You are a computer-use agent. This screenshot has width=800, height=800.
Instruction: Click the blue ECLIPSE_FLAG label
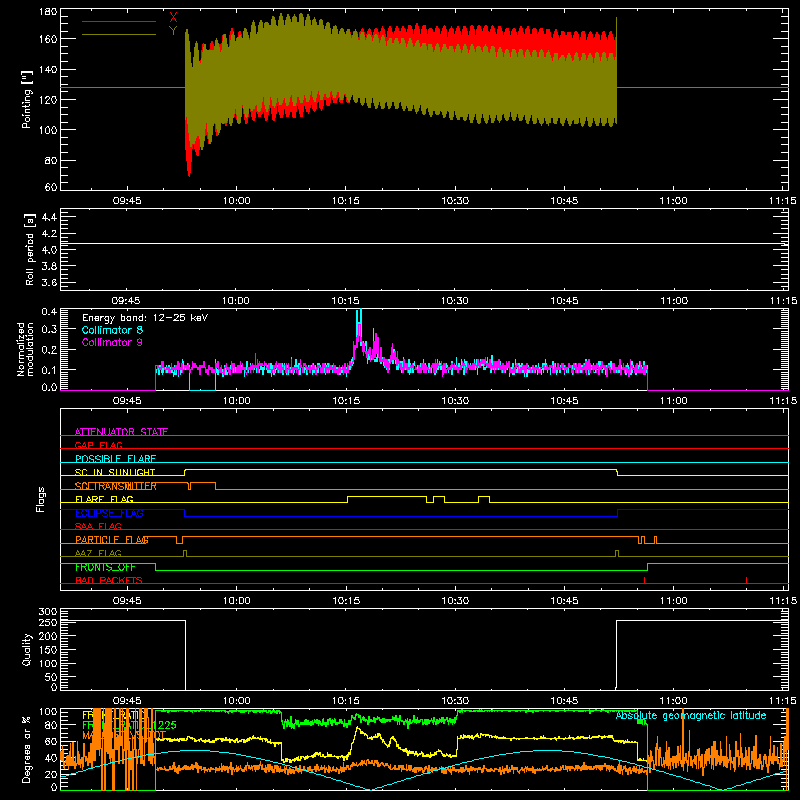pos(109,513)
